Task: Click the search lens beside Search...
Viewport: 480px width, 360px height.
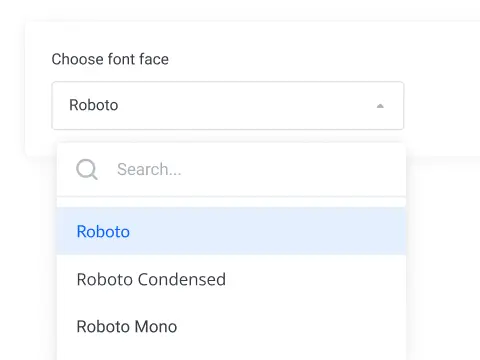Action: click(87, 169)
